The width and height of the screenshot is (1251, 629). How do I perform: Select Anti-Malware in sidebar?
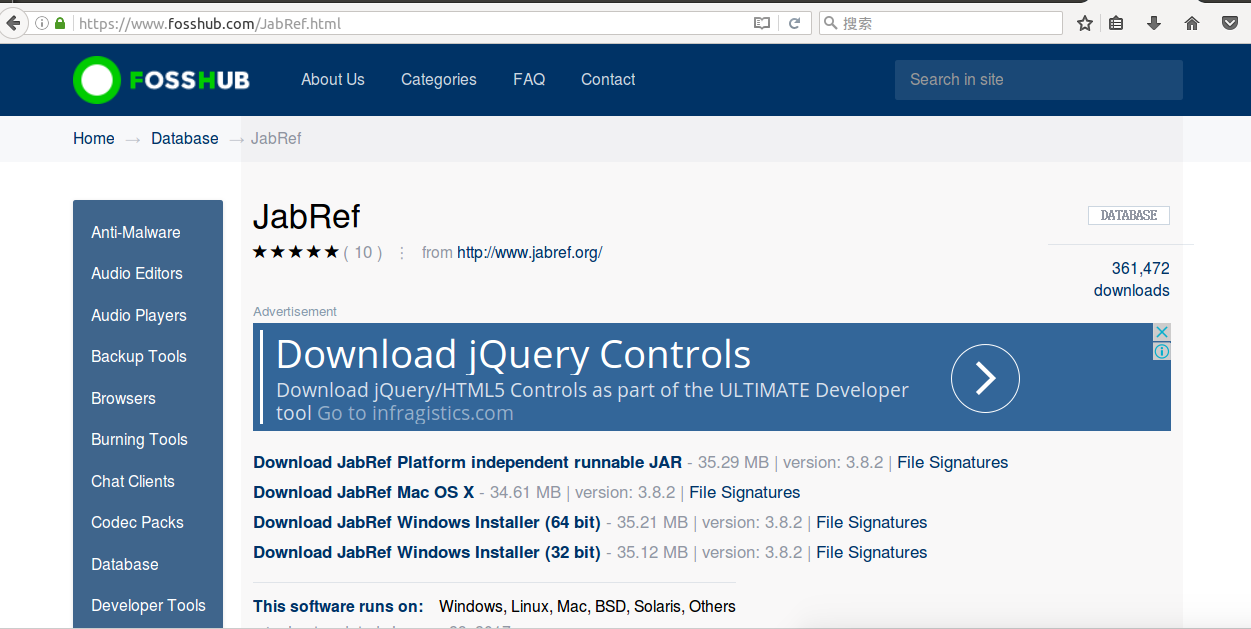[136, 232]
